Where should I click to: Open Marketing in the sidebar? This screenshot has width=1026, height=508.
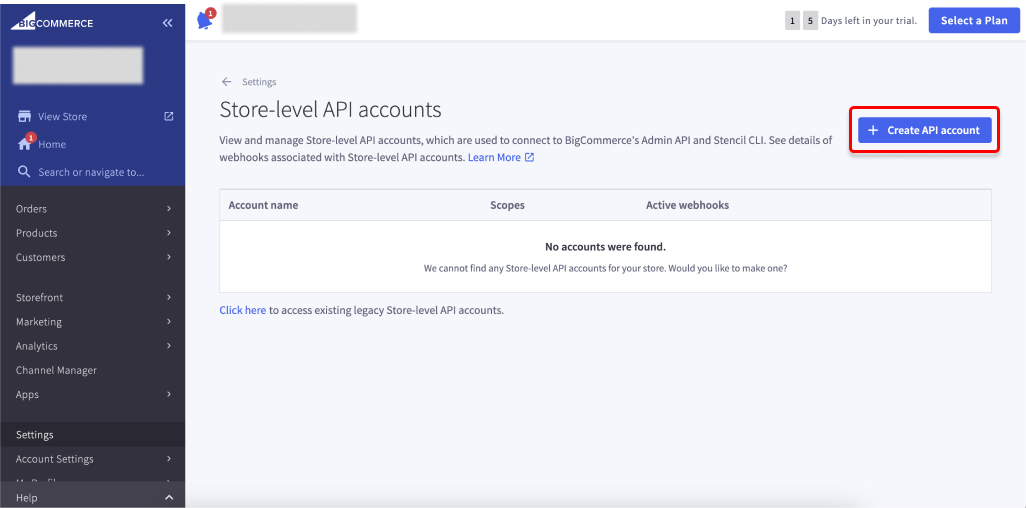coord(39,321)
